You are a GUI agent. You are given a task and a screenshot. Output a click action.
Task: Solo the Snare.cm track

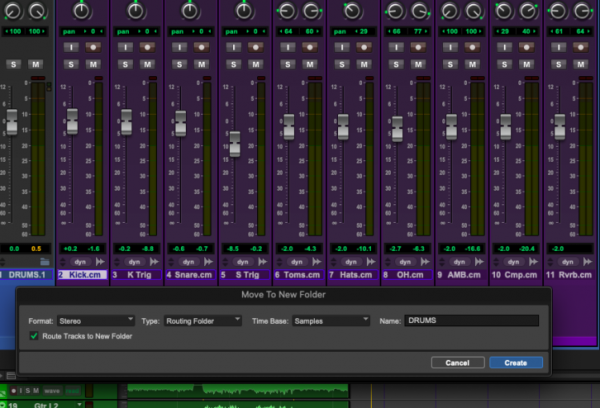[179, 64]
